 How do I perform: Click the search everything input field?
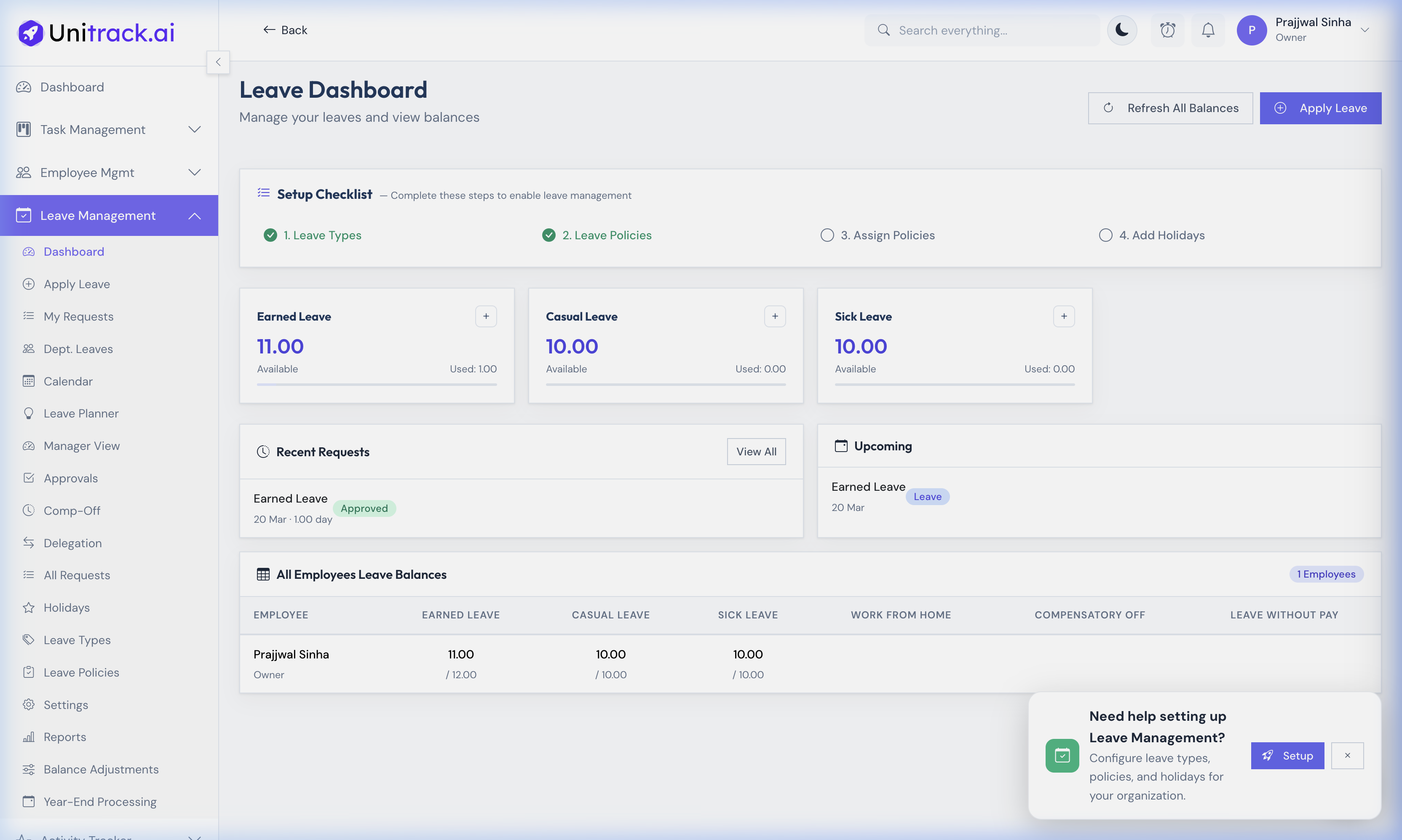point(982,30)
